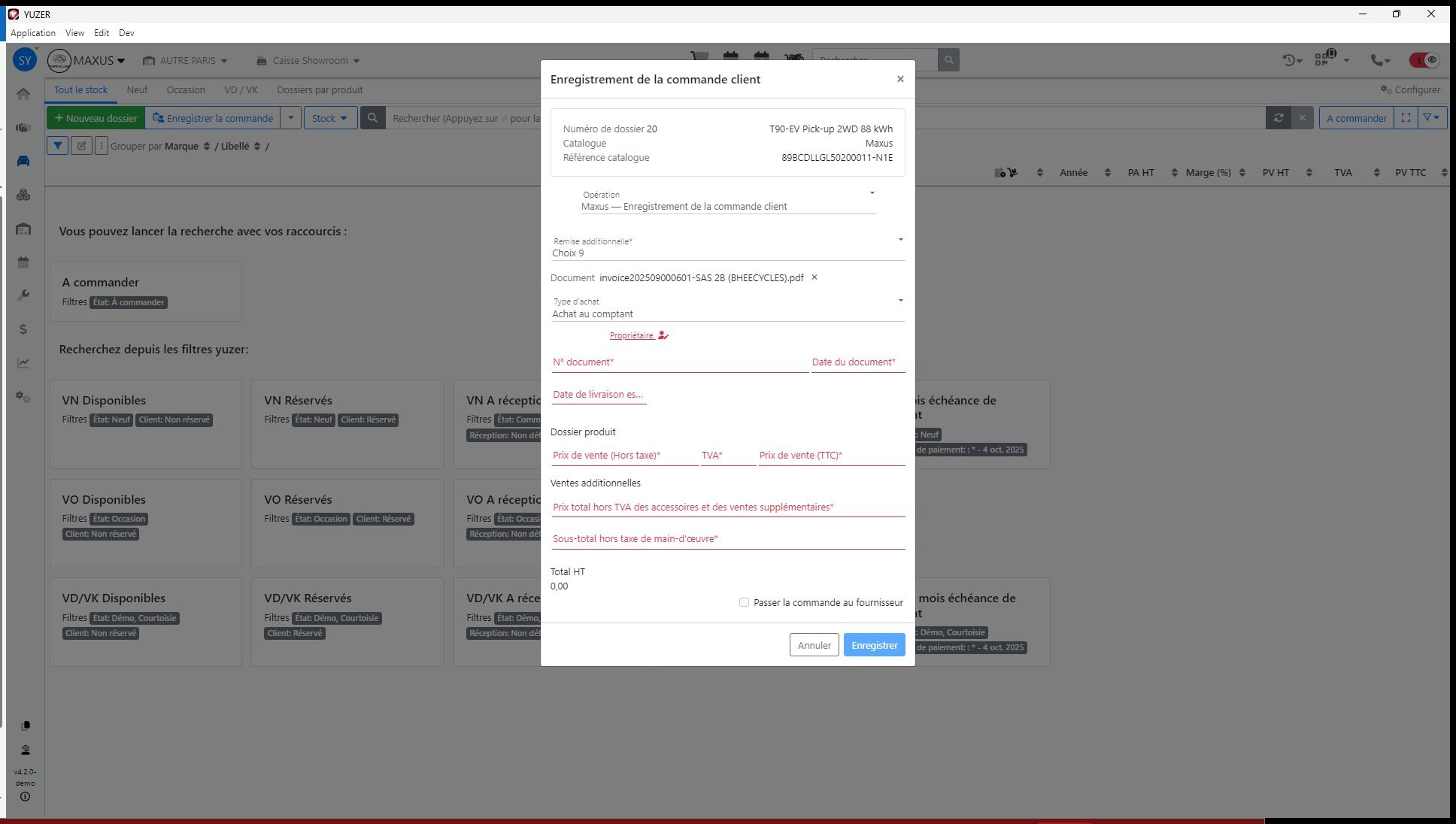Click the Enregistrer button

pyautogui.click(x=874, y=645)
